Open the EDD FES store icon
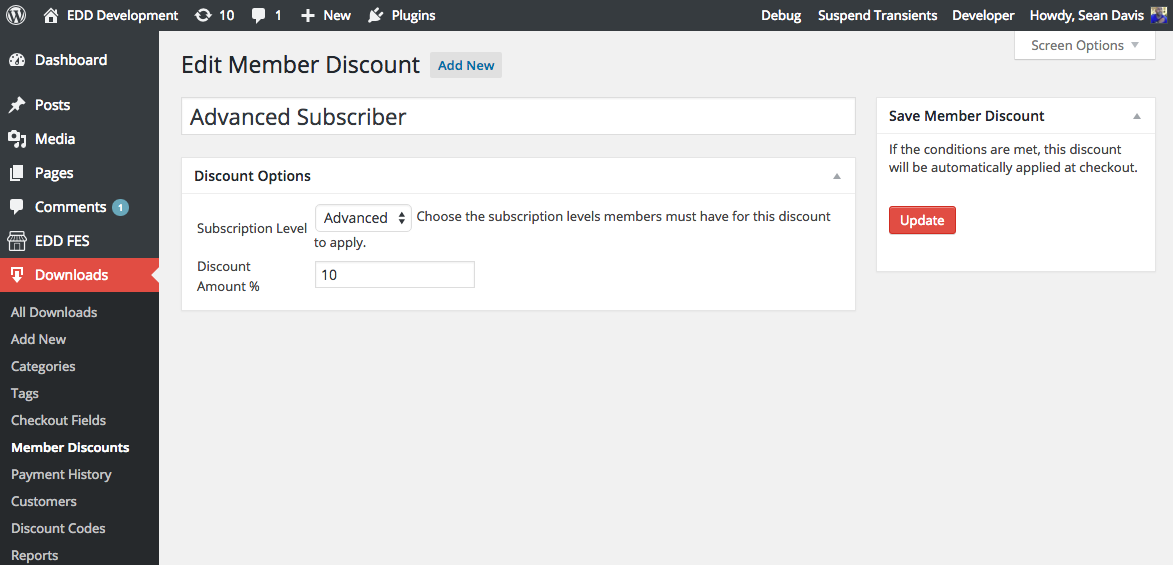1173x565 pixels. pos(17,241)
